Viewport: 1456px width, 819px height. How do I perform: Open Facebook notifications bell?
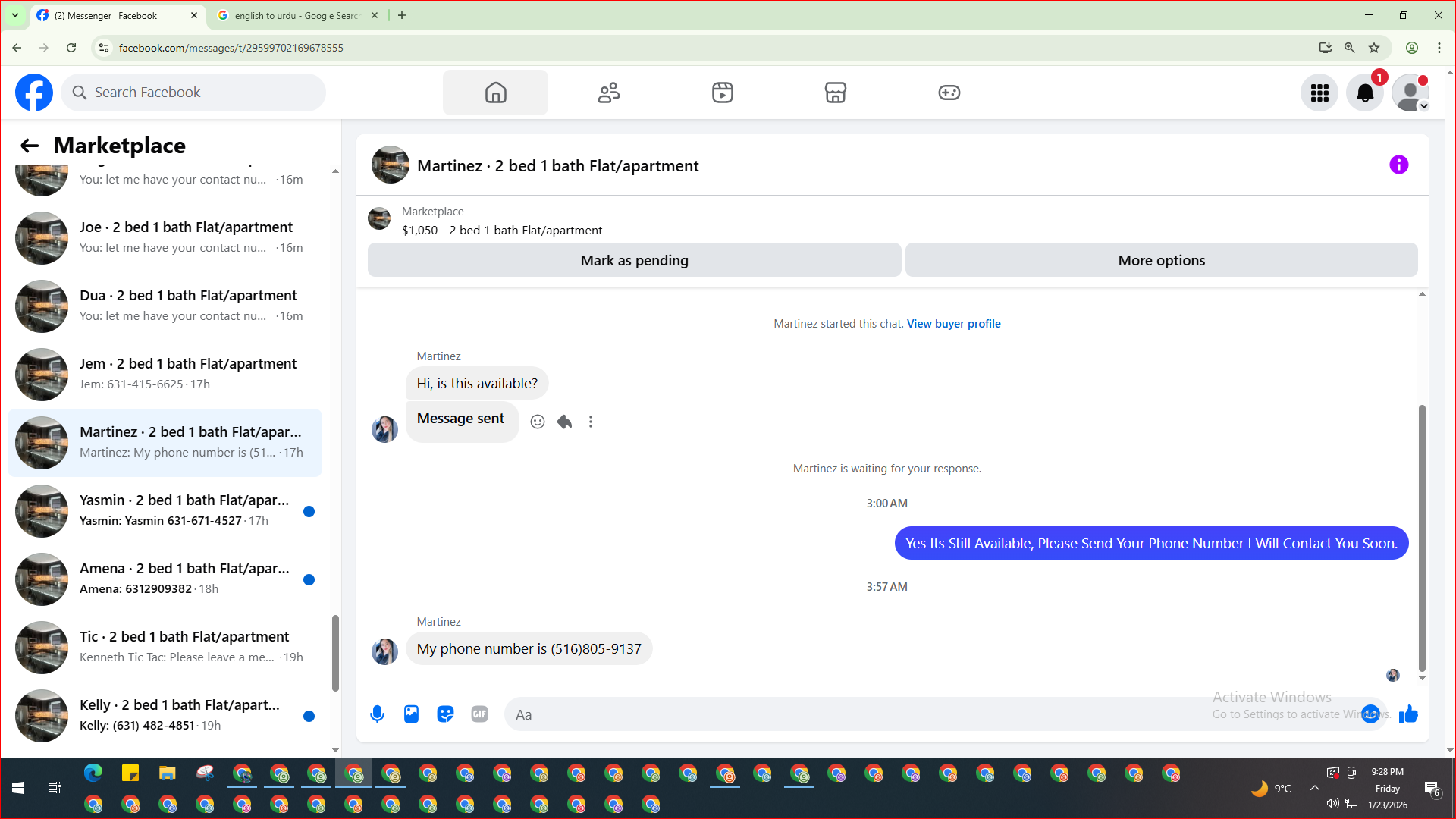pyautogui.click(x=1364, y=93)
